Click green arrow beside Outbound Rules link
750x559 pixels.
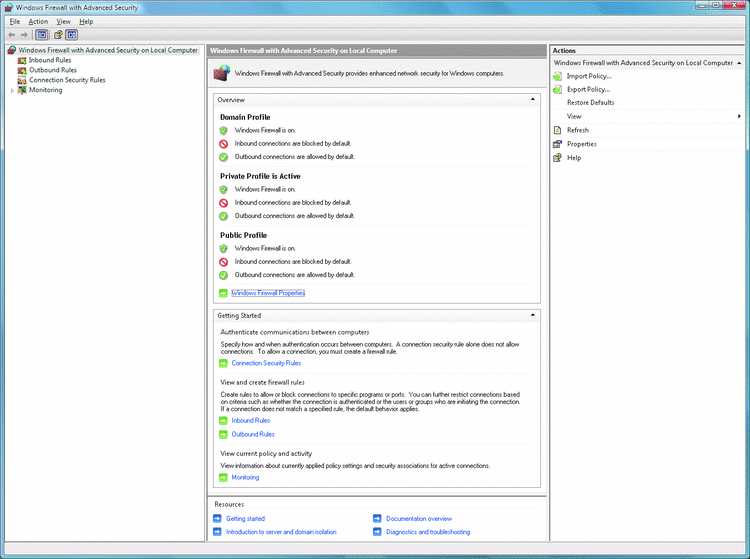223,434
